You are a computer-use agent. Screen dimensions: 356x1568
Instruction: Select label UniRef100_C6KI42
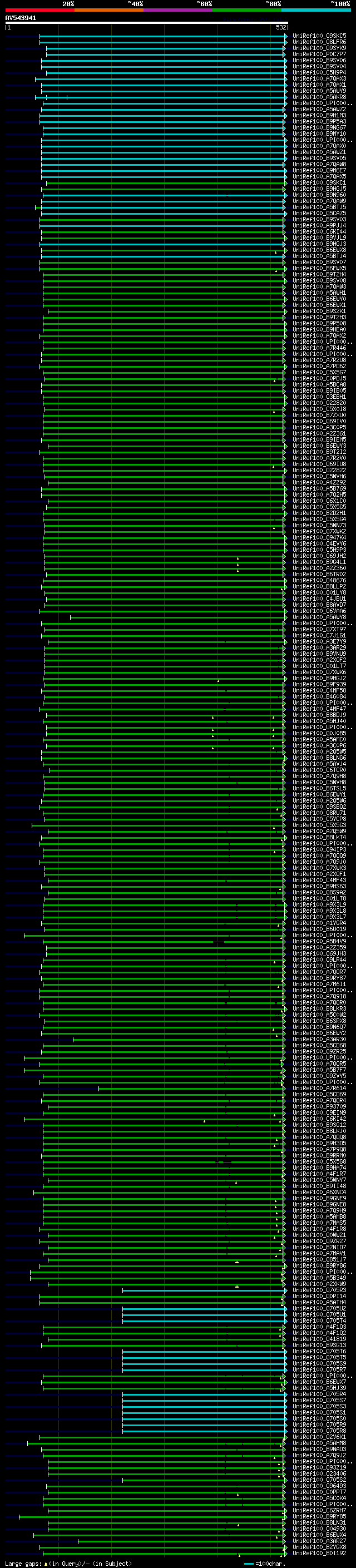coord(319,1118)
